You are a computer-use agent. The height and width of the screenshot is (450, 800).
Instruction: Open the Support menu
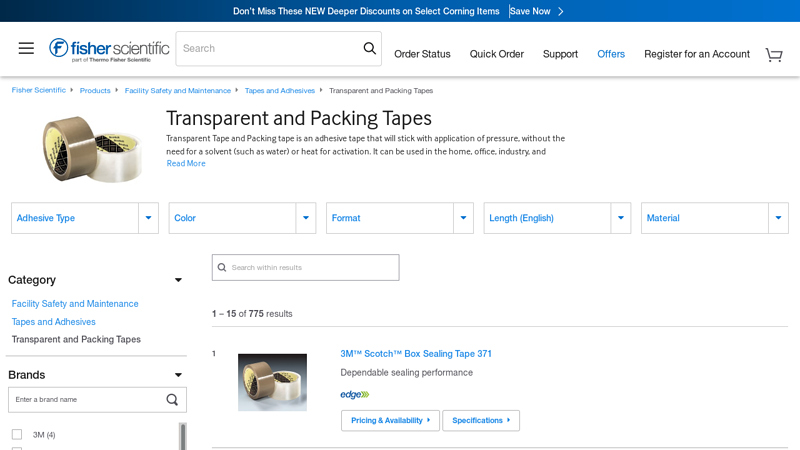click(x=560, y=54)
